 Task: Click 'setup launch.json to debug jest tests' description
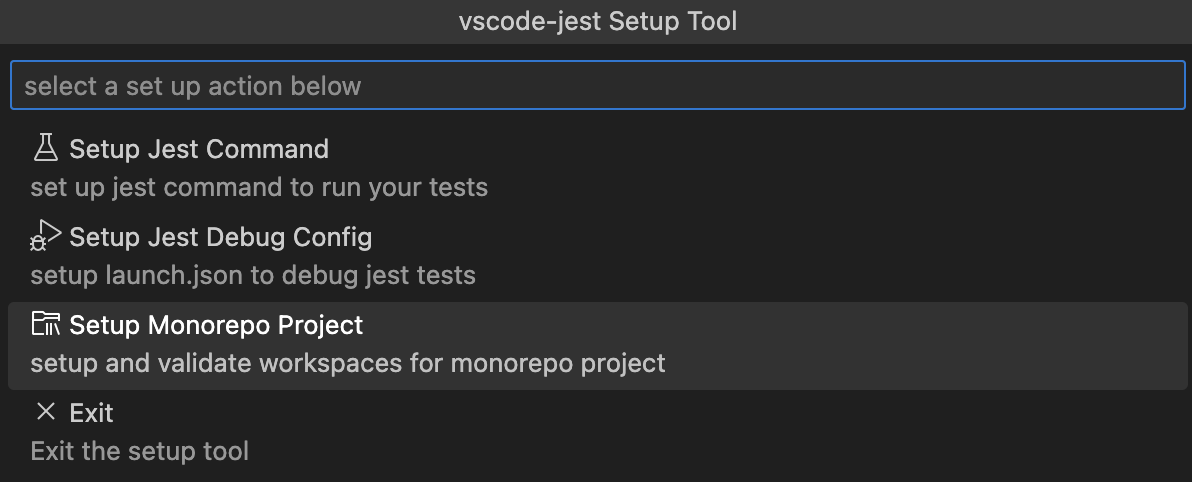252,275
